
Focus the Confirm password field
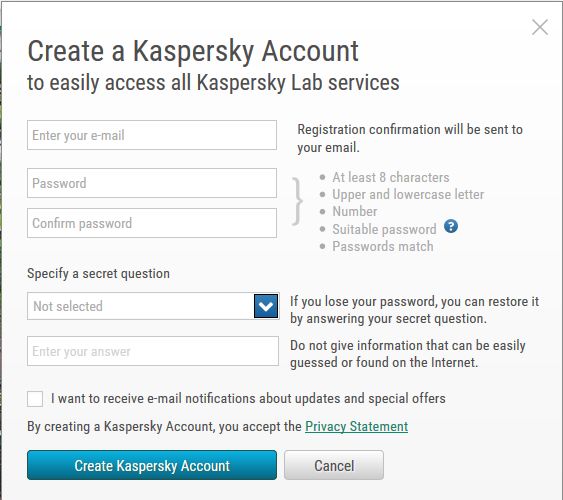pyautogui.click(x=152, y=223)
